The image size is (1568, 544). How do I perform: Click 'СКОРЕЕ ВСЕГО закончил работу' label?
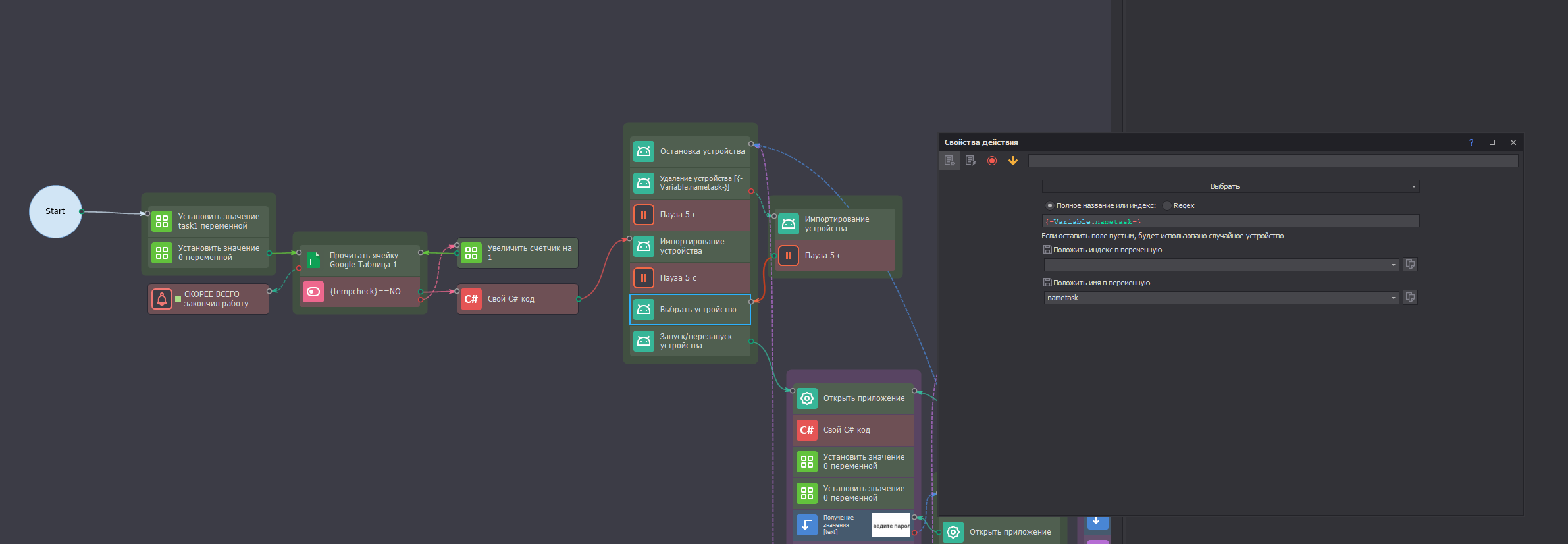coord(216,299)
